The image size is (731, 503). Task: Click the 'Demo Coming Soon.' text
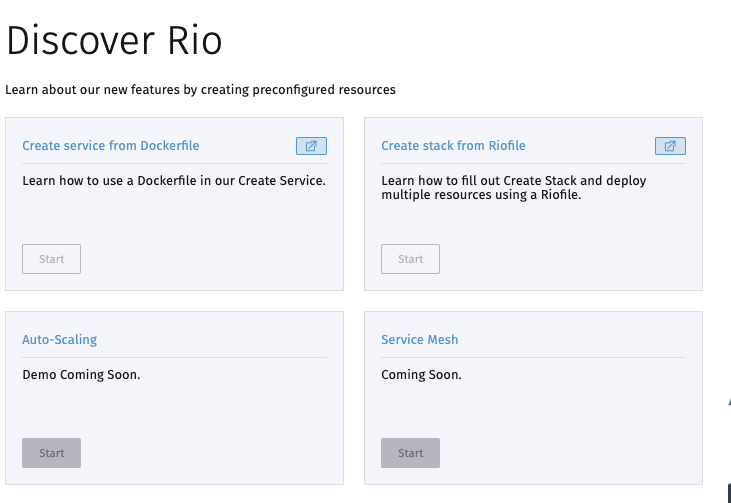click(x=81, y=375)
